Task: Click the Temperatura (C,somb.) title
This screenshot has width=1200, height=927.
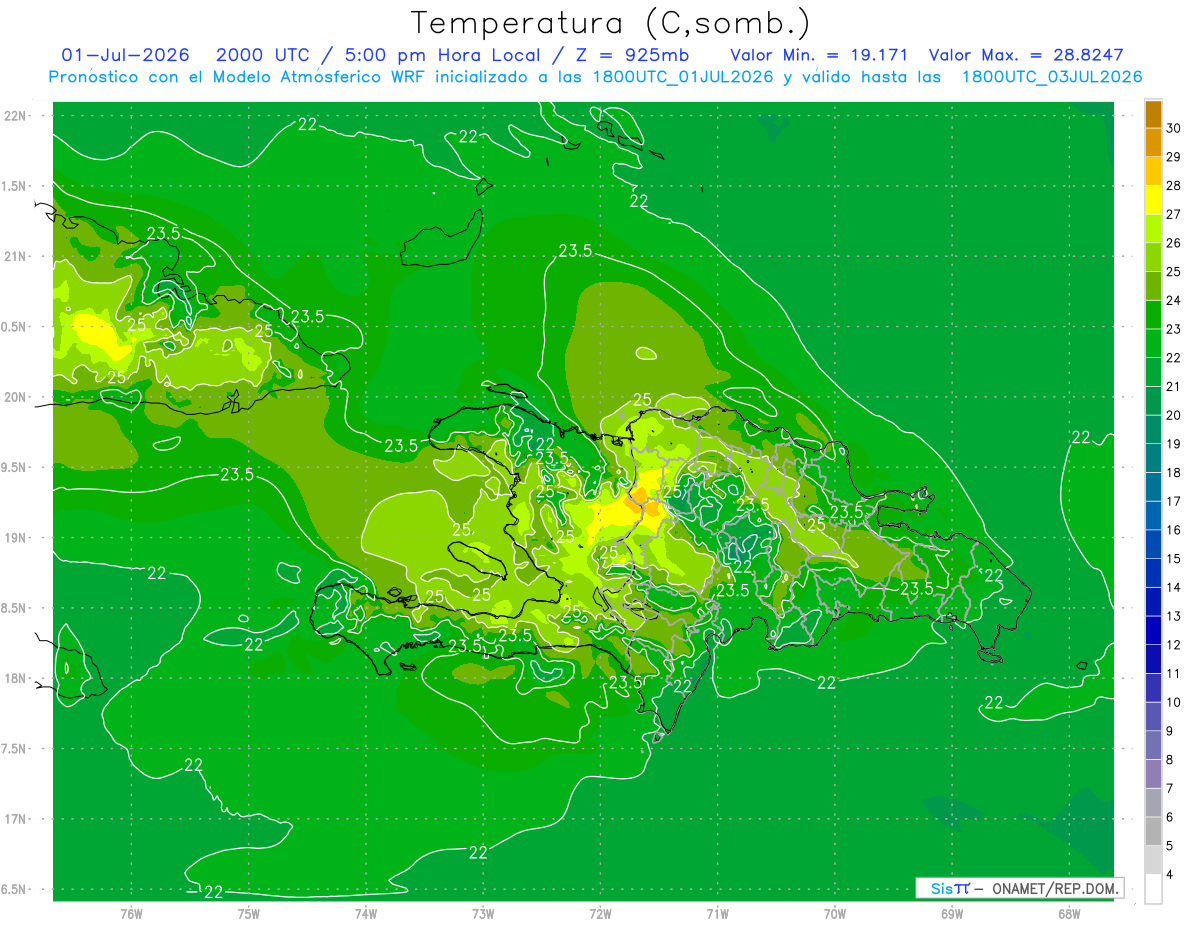Action: [611, 22]
